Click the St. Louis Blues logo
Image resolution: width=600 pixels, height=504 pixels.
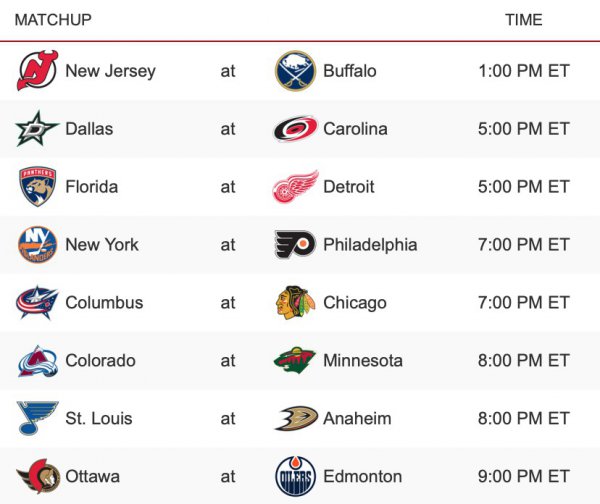pos(38,419)
